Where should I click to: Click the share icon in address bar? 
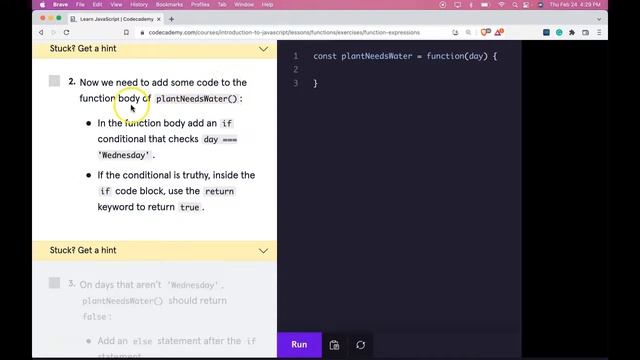pyautogui.click(x=456, y=32)
